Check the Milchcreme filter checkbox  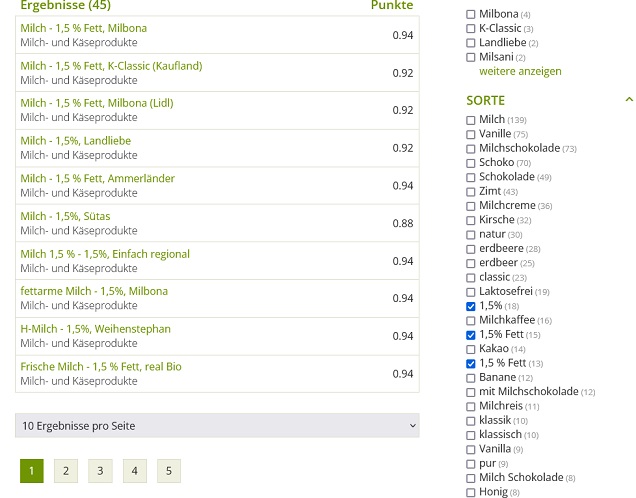coord(471,206)
